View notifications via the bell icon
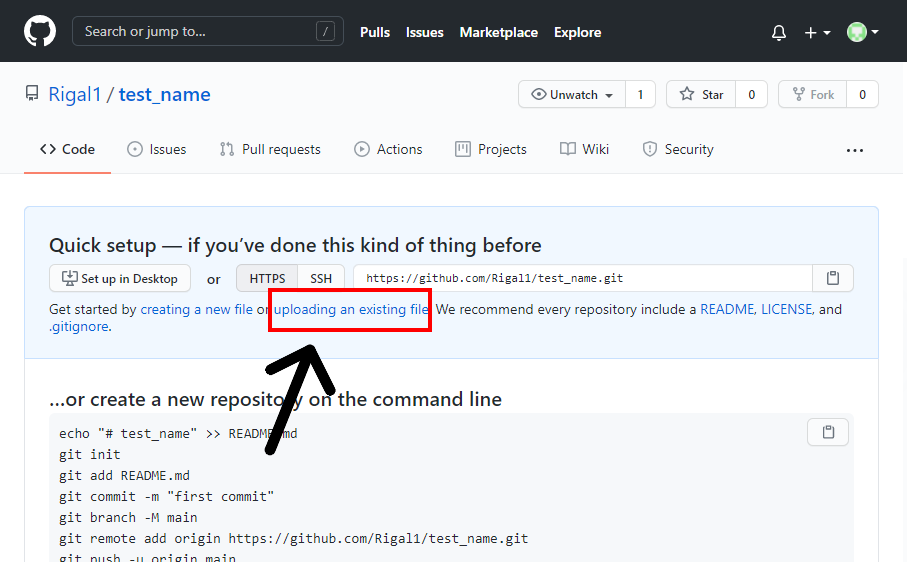 point(779,32)
